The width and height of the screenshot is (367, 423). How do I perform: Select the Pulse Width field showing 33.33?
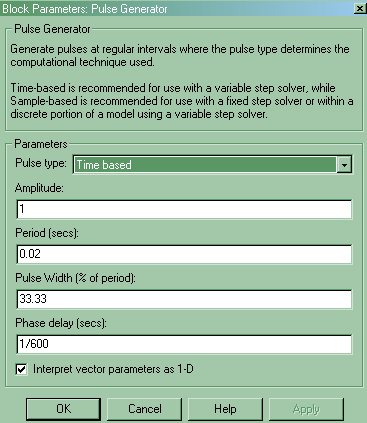[184, 299]
